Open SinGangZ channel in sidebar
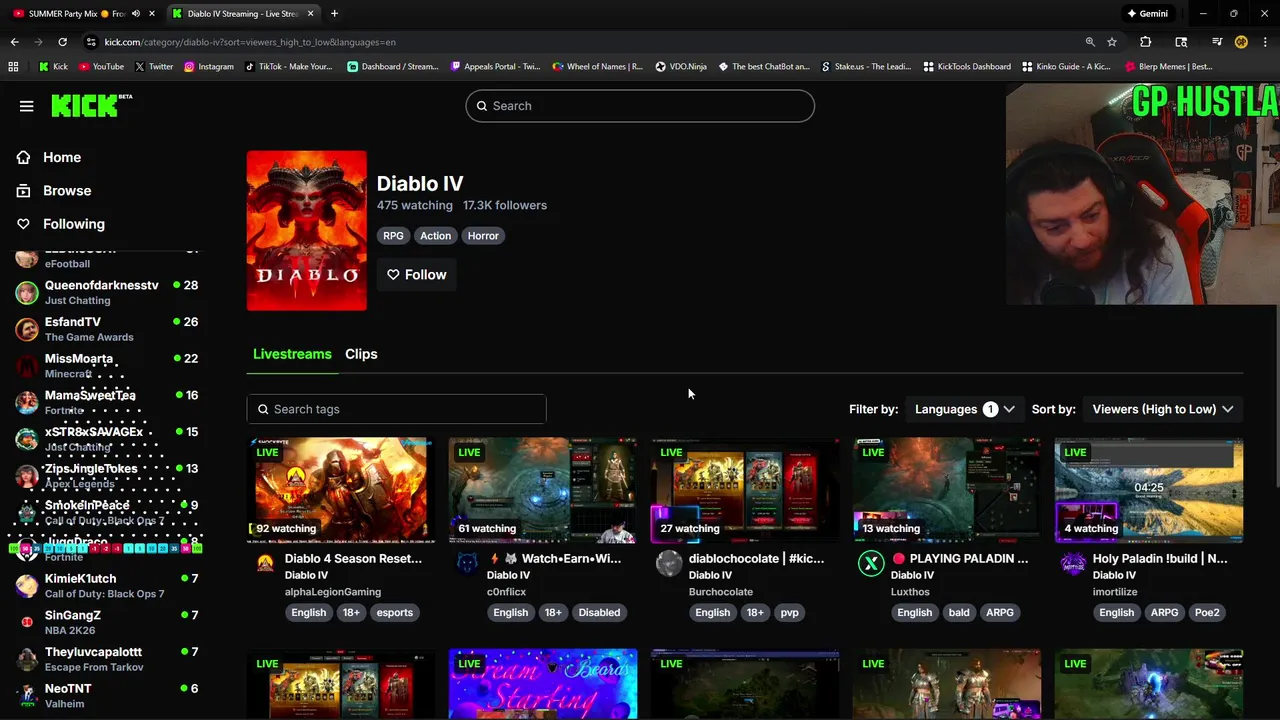This screenshot has height=720, width=1280. [108, 622]
